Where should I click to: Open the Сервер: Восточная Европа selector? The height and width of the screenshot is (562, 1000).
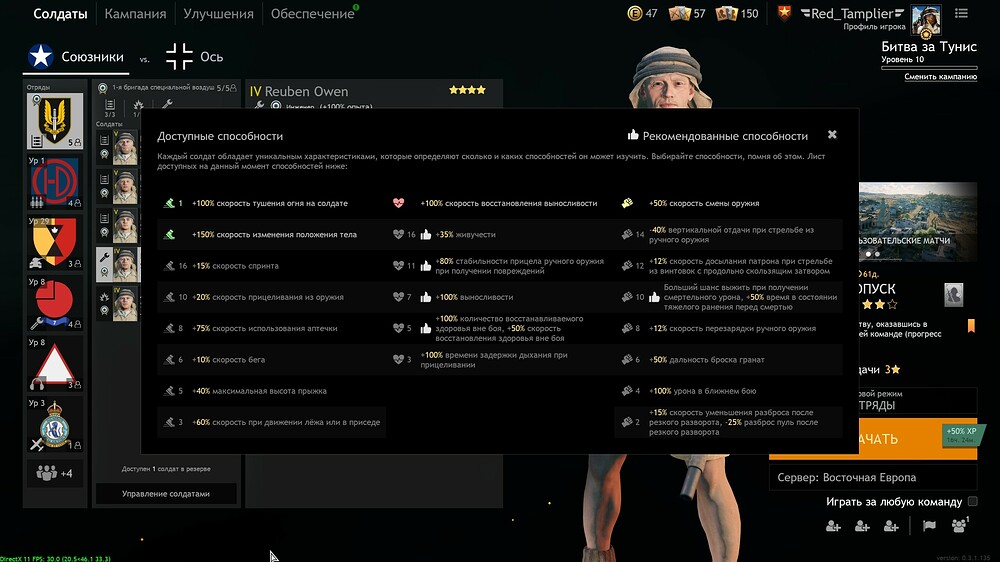pyautogui.click(x=873, y=477)
